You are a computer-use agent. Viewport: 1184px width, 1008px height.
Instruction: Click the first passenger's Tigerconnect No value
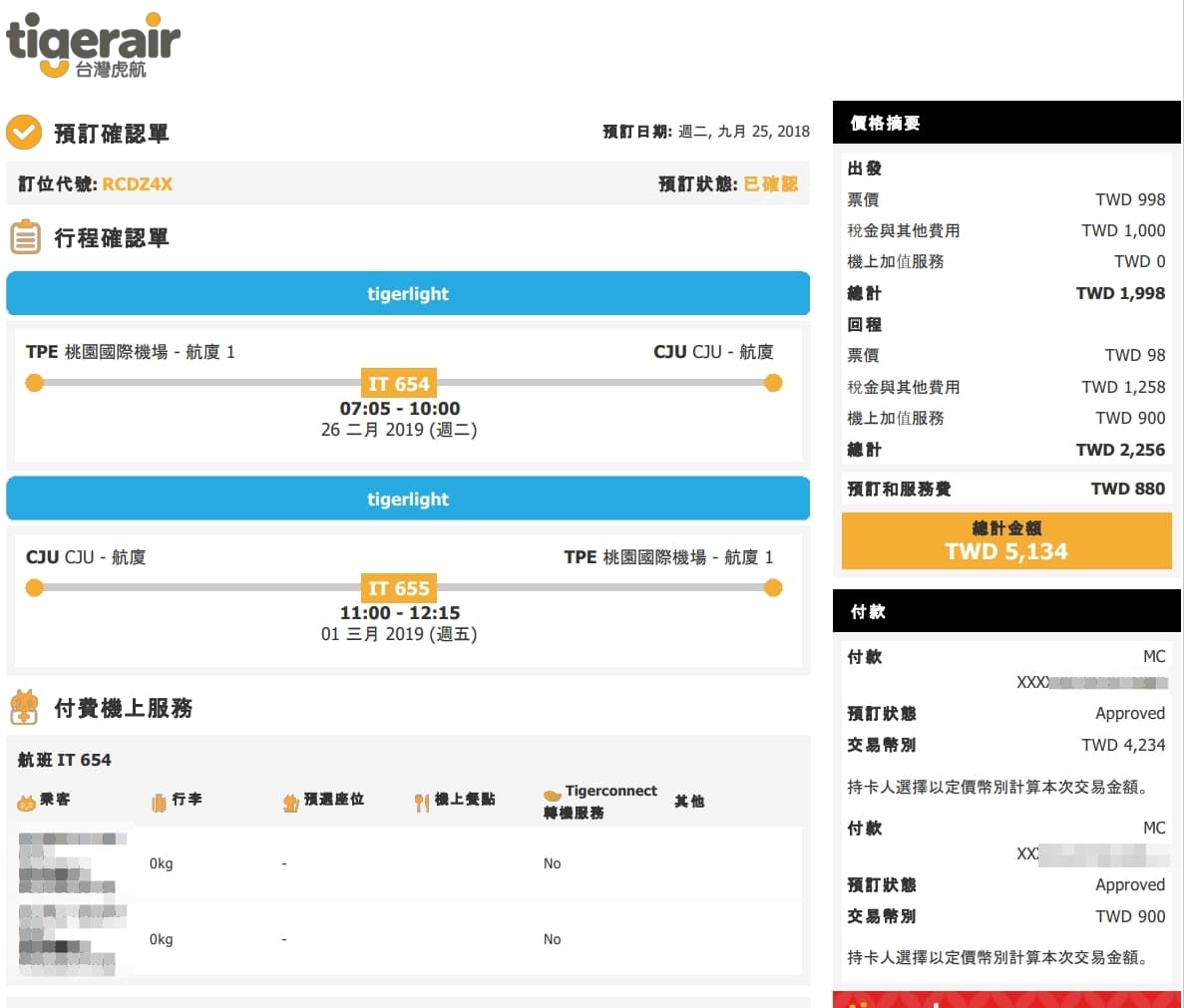[552, 863]
